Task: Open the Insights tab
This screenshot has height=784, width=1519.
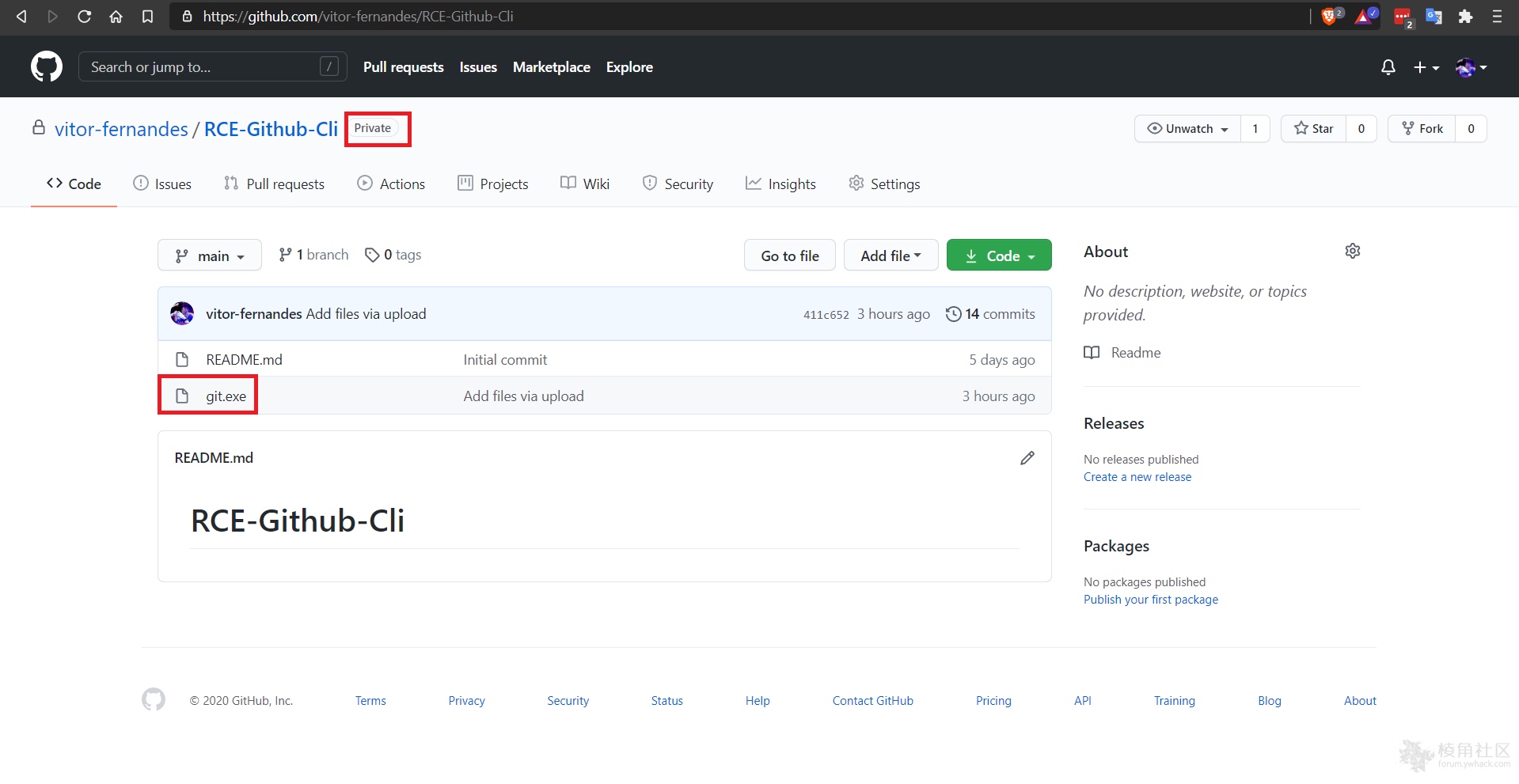Action: 780,184
